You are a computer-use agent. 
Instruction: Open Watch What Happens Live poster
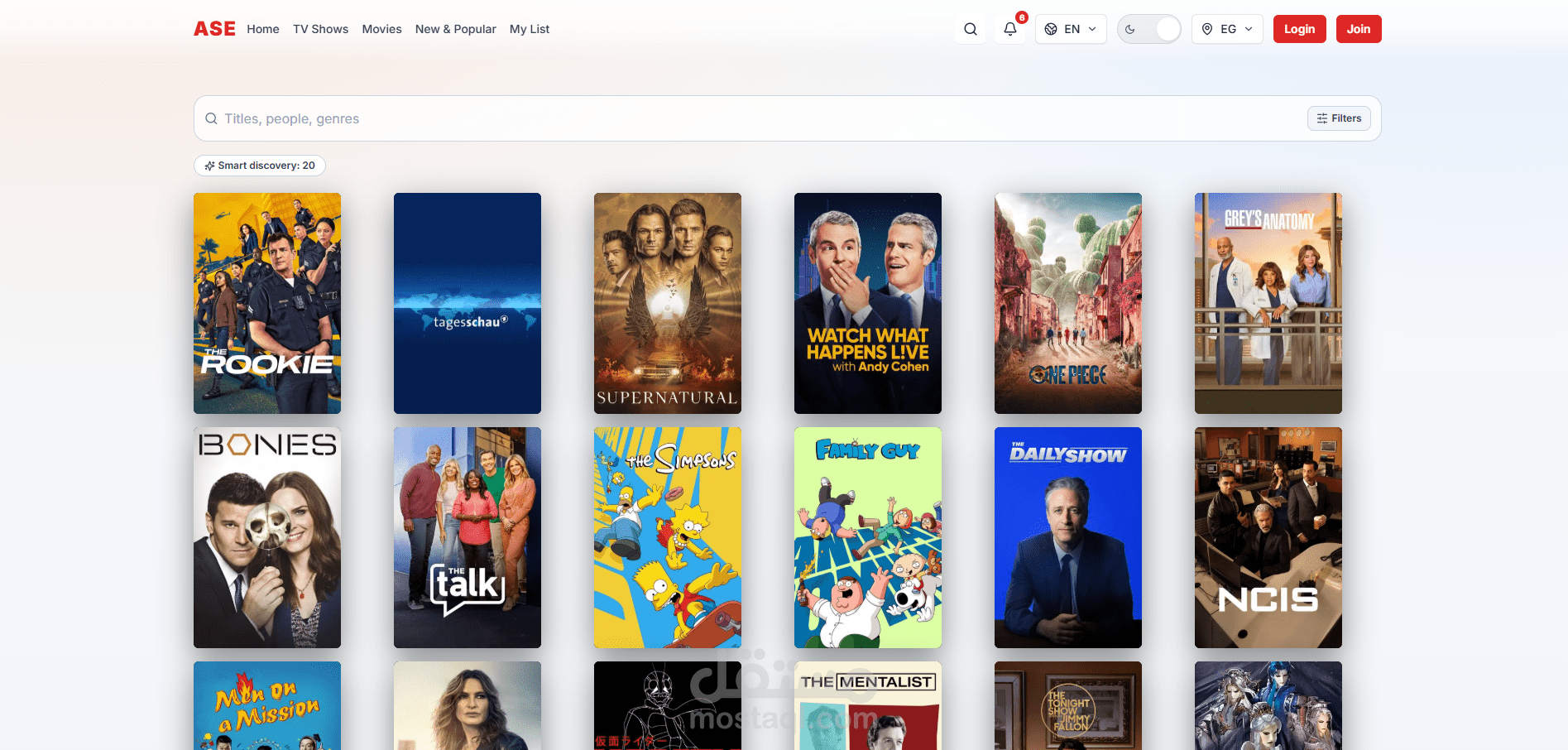click(868, 303)
